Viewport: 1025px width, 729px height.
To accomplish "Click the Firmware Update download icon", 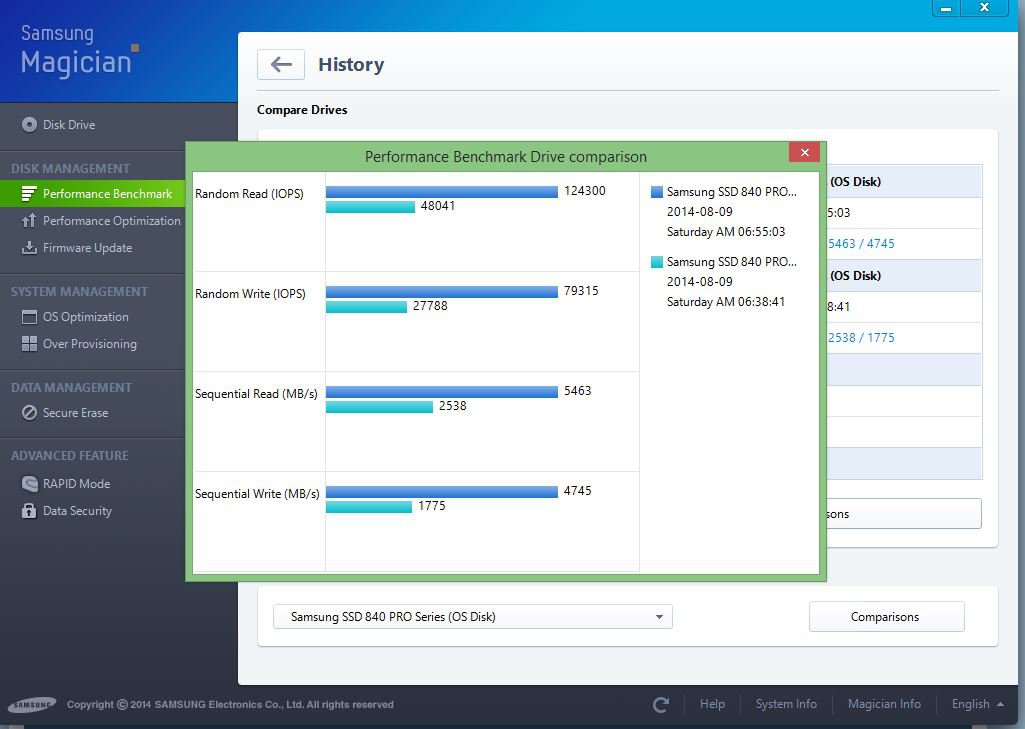I will pos(29,247).
